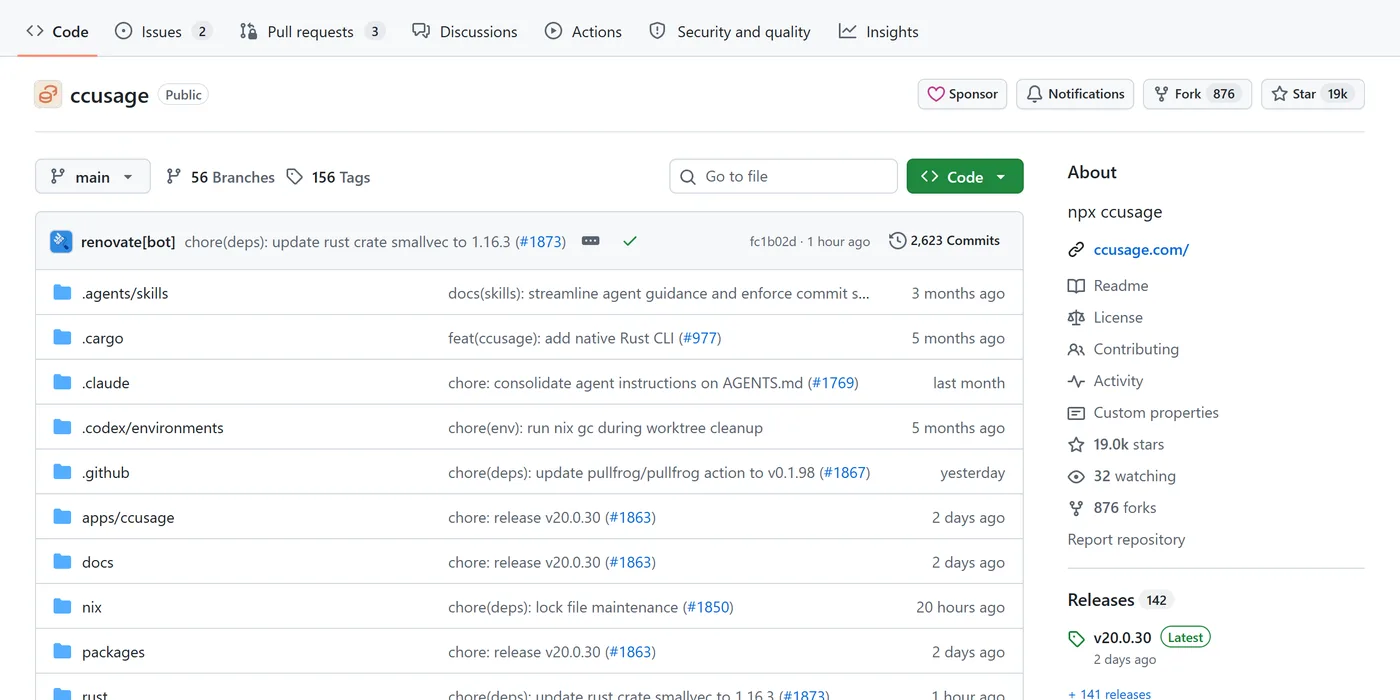This screenshot has width=1400, height=700.
Task: Open the .cargo folder
Action: point(103,338)
